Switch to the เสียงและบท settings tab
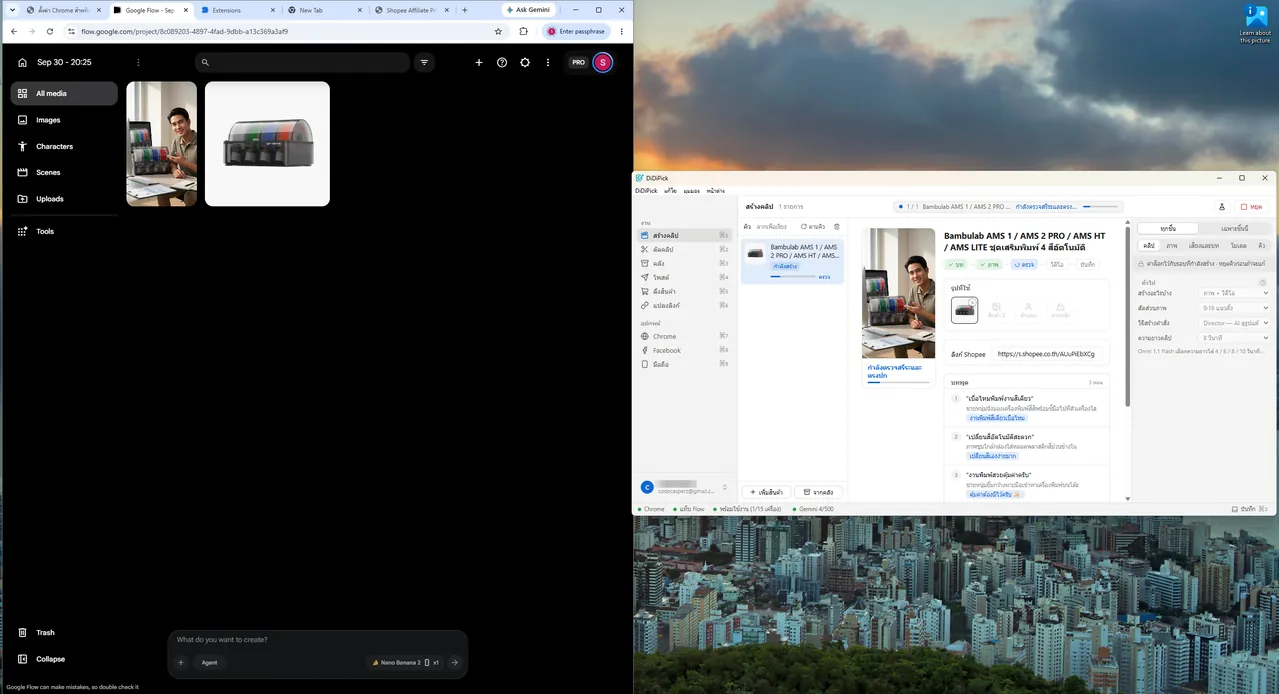The width and height of the screenshot is (1279, 694). (1204, 245)
